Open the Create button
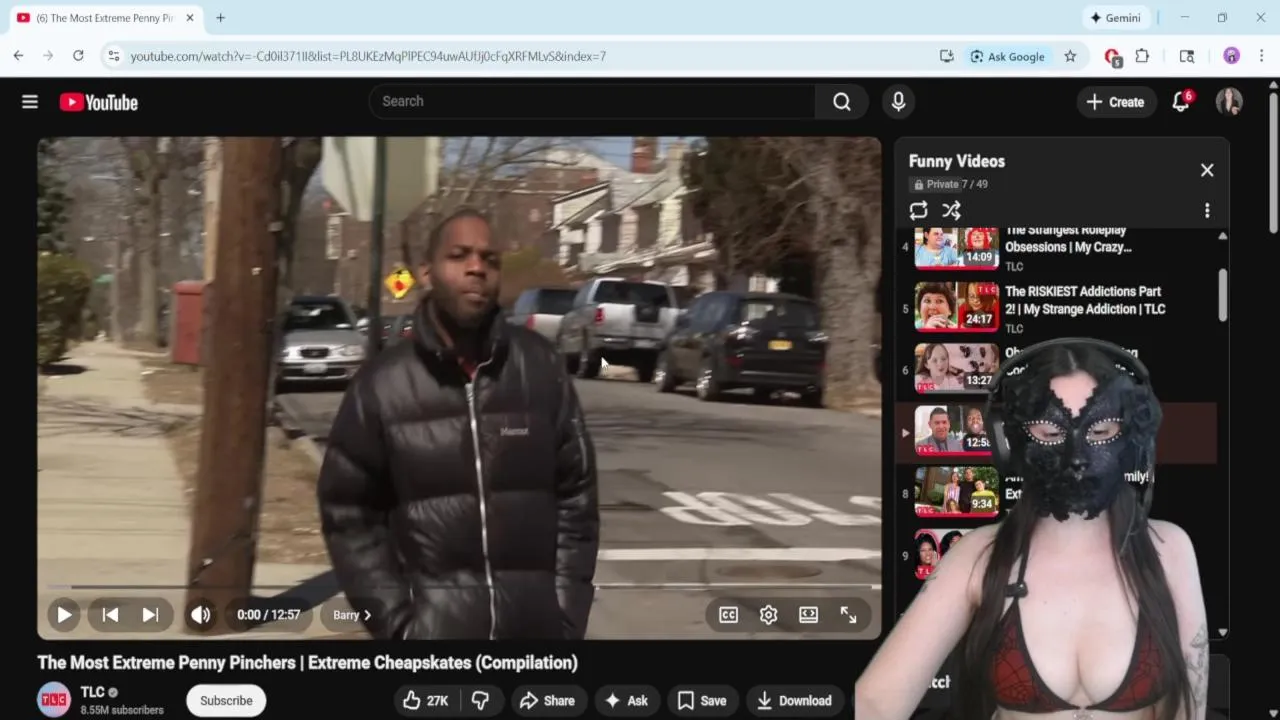This screenshot has width=1280, height=720. pyautogui.click(x=1115, y=101)
